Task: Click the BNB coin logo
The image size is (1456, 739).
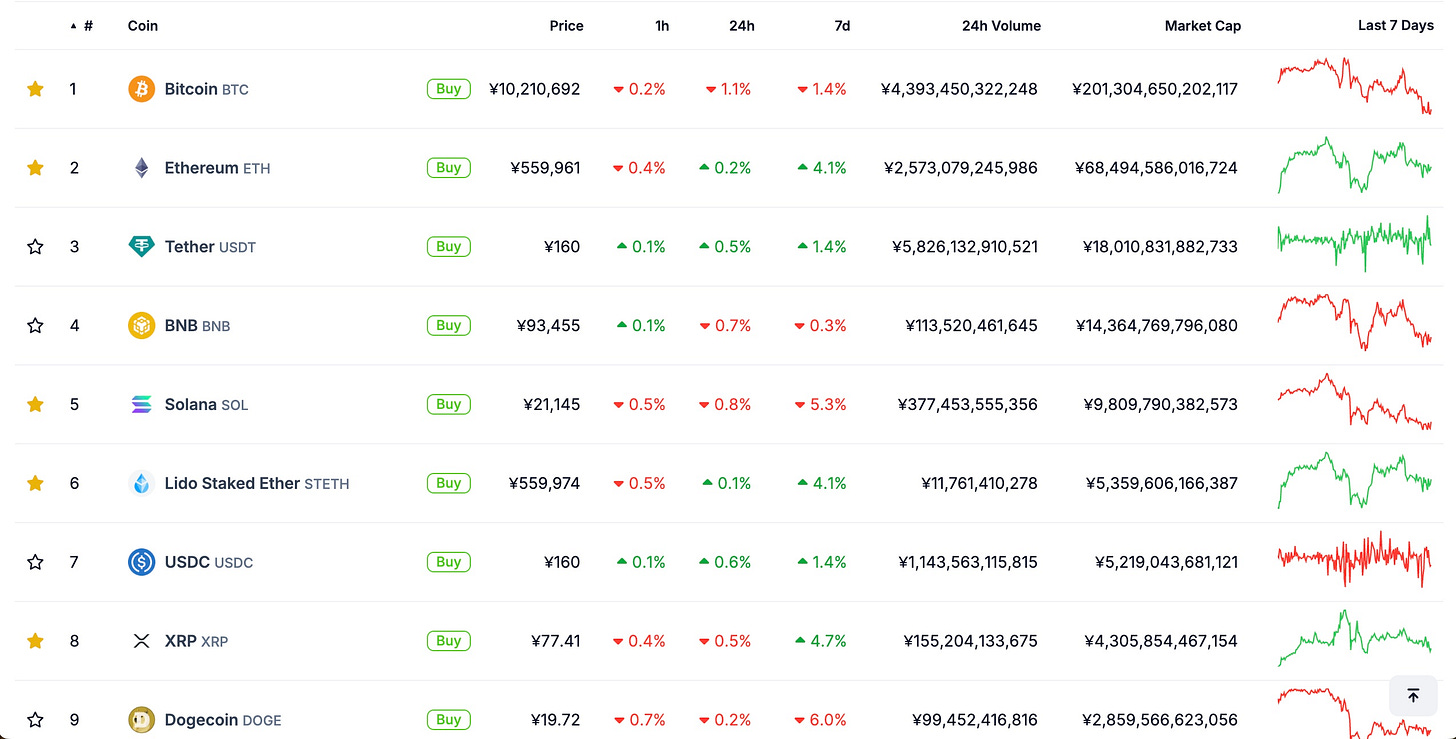Action: click(x=141, y=325)
